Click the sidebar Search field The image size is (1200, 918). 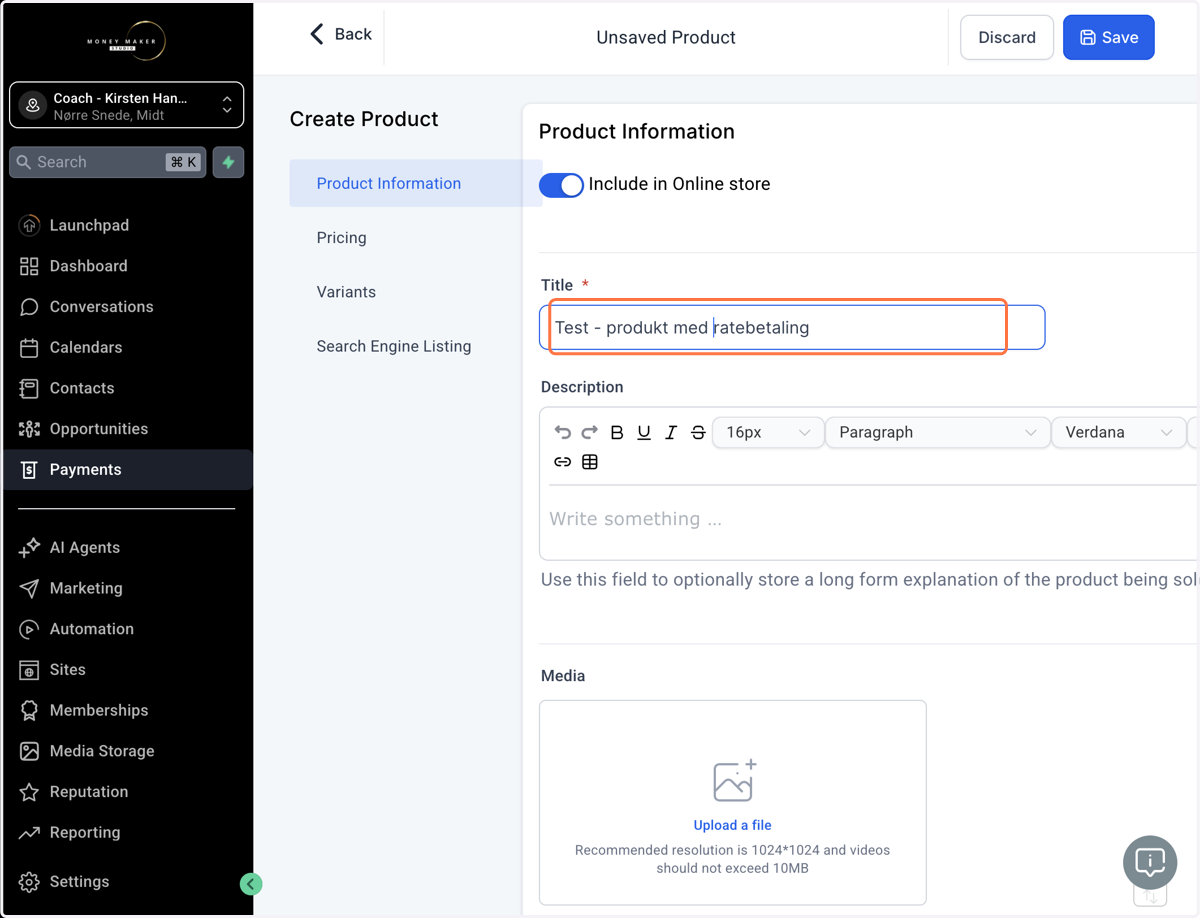(x=107, y=162)
